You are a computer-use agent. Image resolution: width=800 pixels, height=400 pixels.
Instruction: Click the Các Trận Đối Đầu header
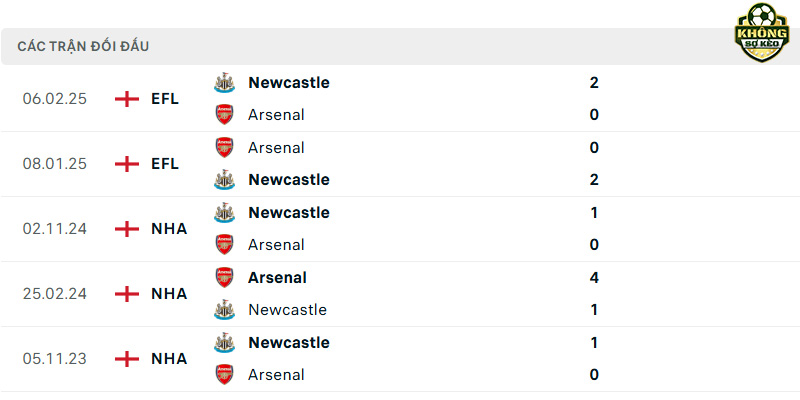pos(83,46)
